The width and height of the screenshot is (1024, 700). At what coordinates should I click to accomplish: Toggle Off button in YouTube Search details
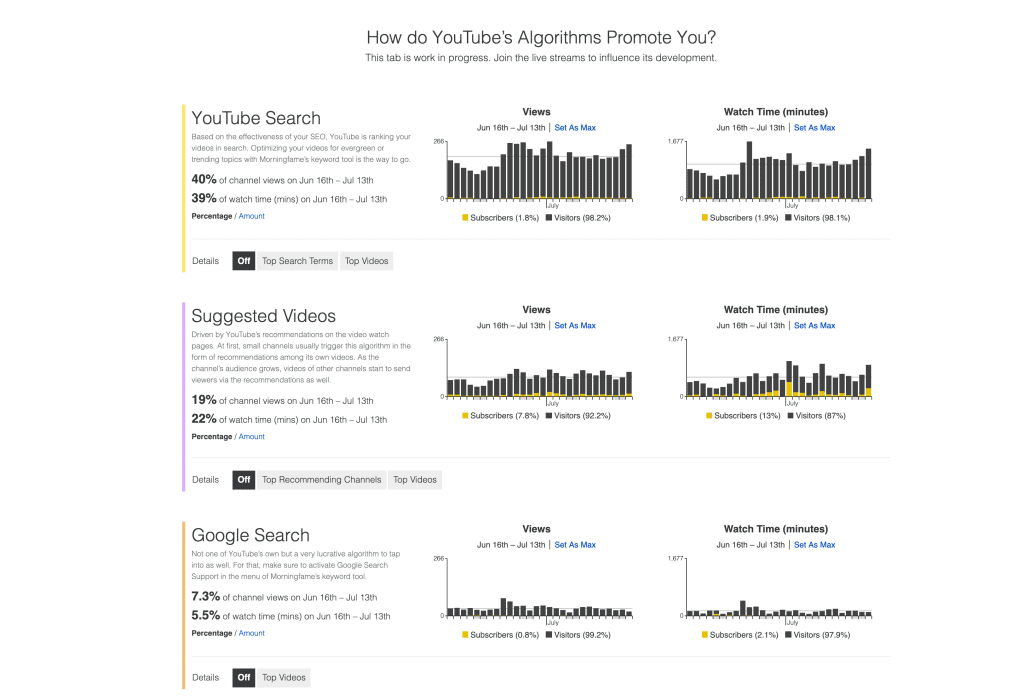[x=244, y=261]
